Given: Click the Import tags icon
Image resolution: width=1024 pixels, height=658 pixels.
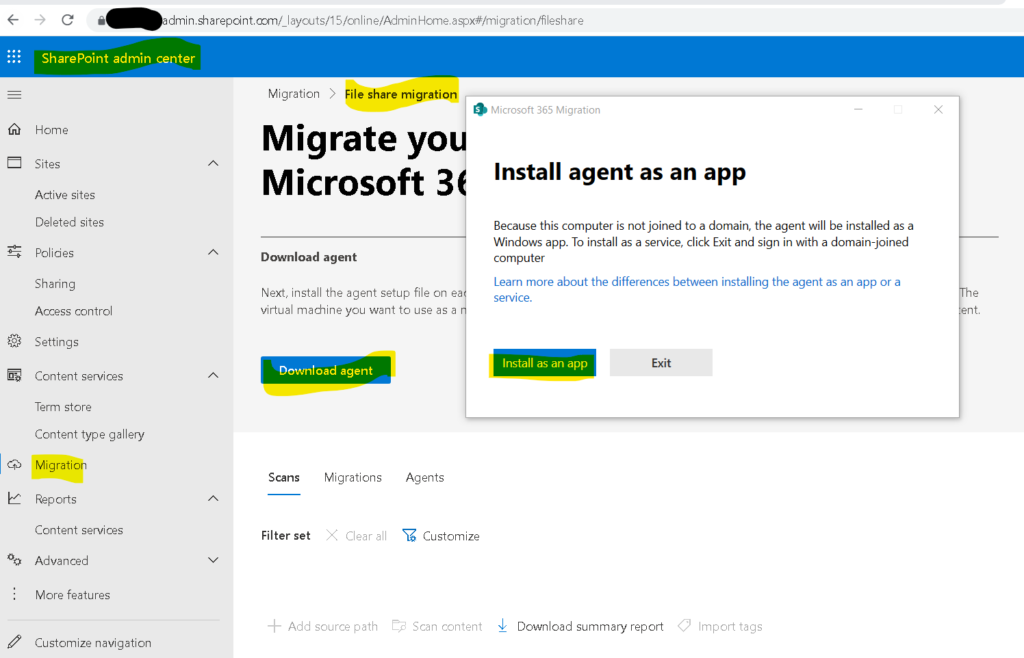Looking at the screenshot, I should pos(684,625).
